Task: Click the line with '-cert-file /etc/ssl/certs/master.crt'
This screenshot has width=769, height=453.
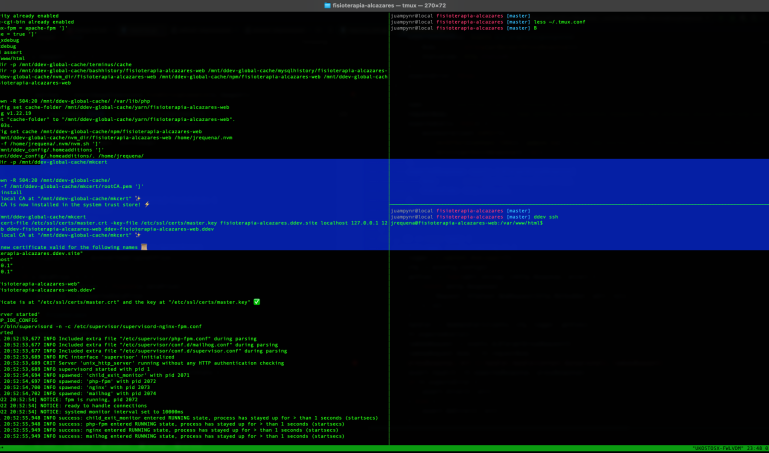Action: 194,223
